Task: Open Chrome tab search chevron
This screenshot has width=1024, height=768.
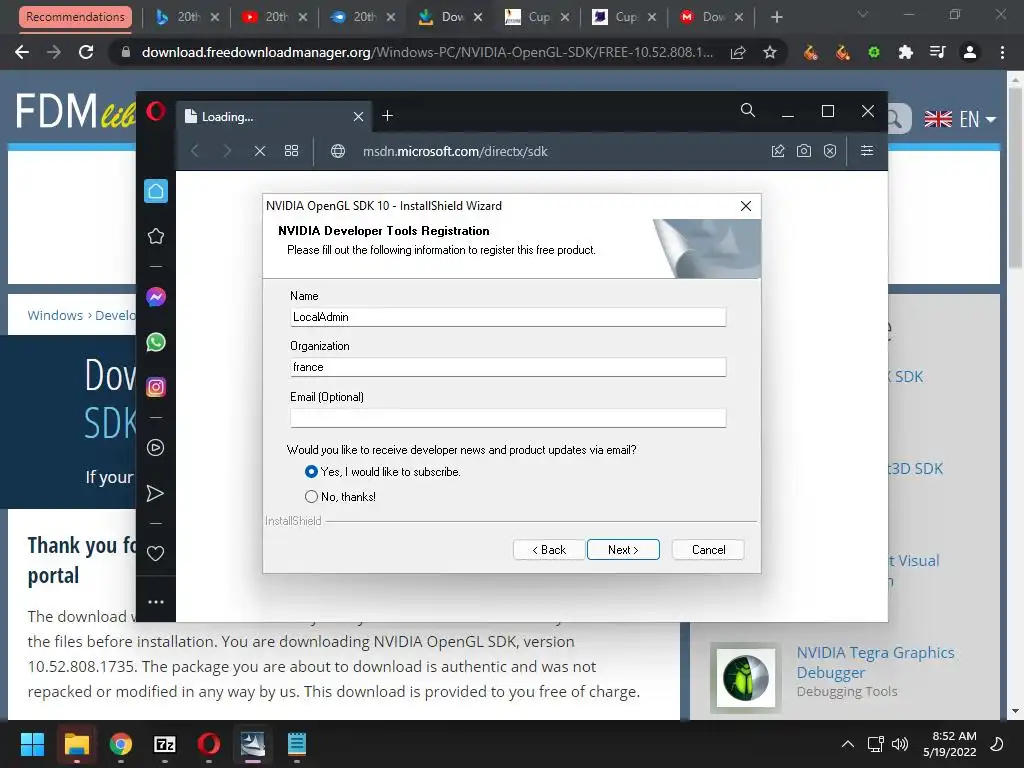Action: coord(863,14)
